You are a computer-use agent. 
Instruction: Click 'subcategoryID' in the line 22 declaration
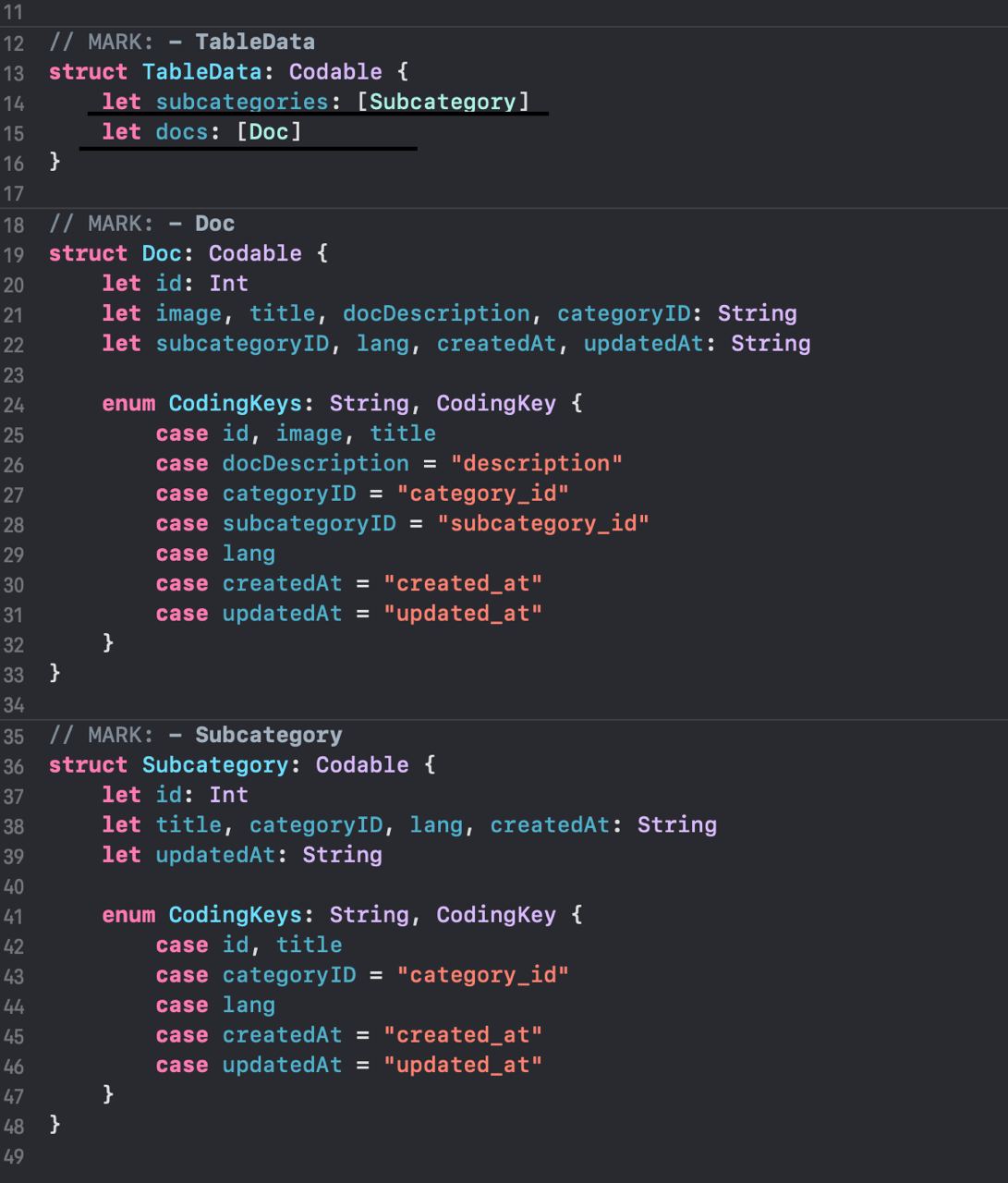click(242, 344)
